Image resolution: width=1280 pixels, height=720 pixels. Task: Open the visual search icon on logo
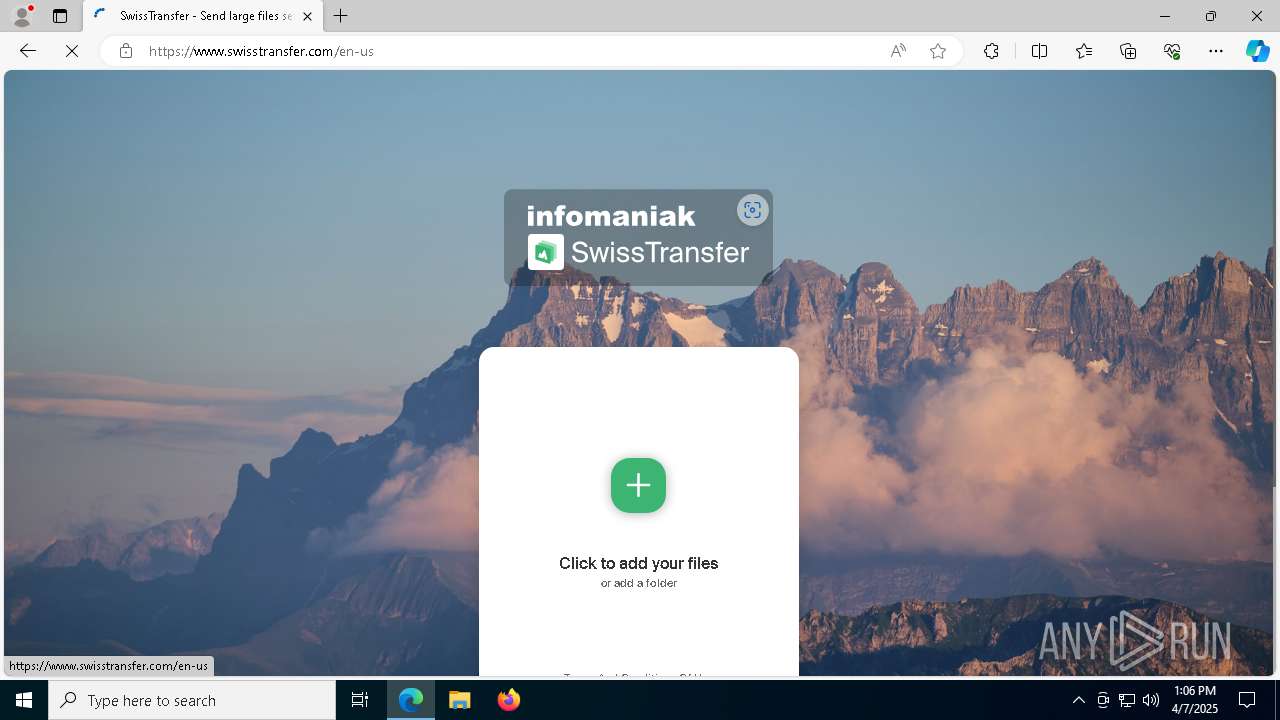point(752,210)
